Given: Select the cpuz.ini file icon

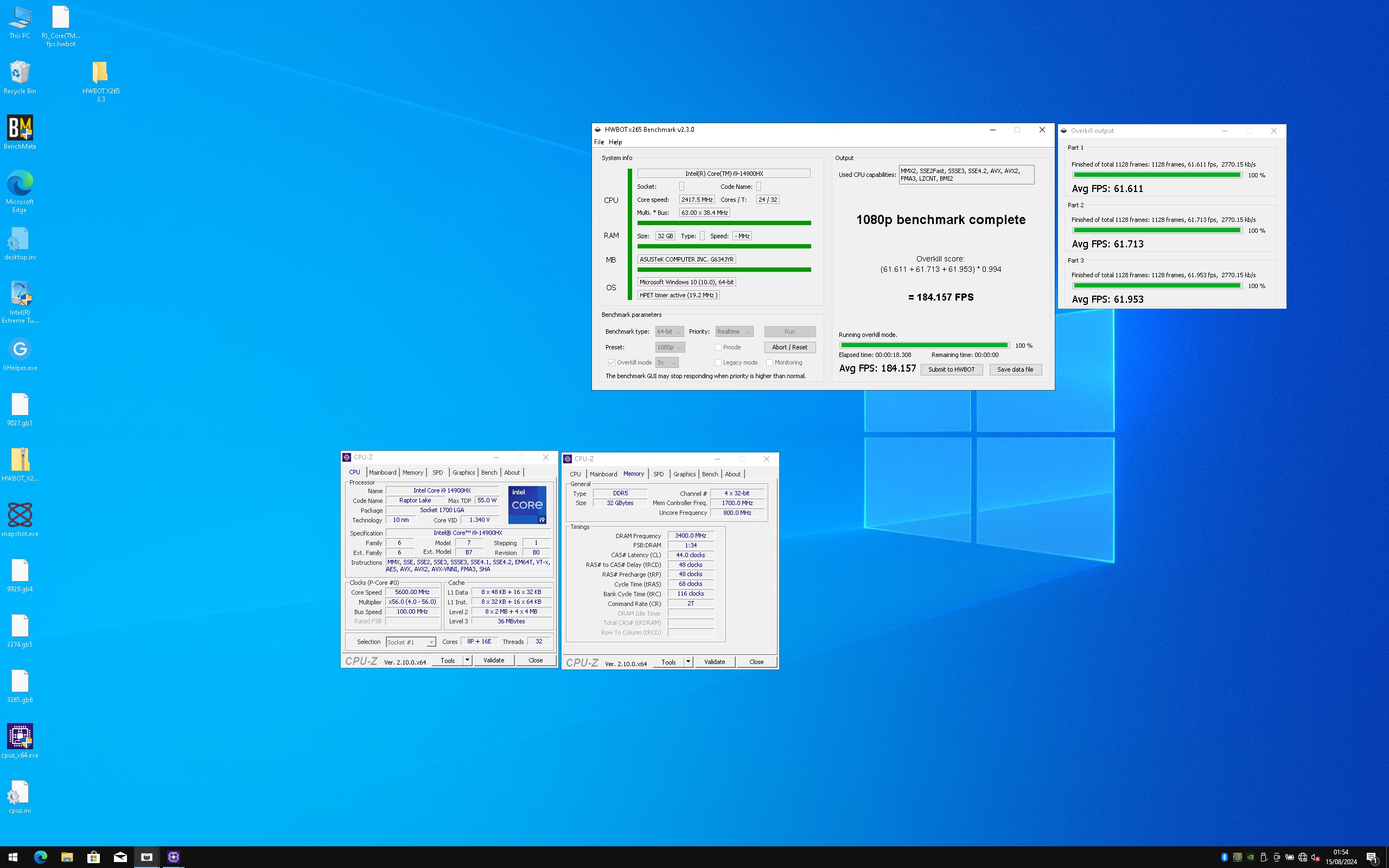Looking at the screenshot, I should coord(20,797).
